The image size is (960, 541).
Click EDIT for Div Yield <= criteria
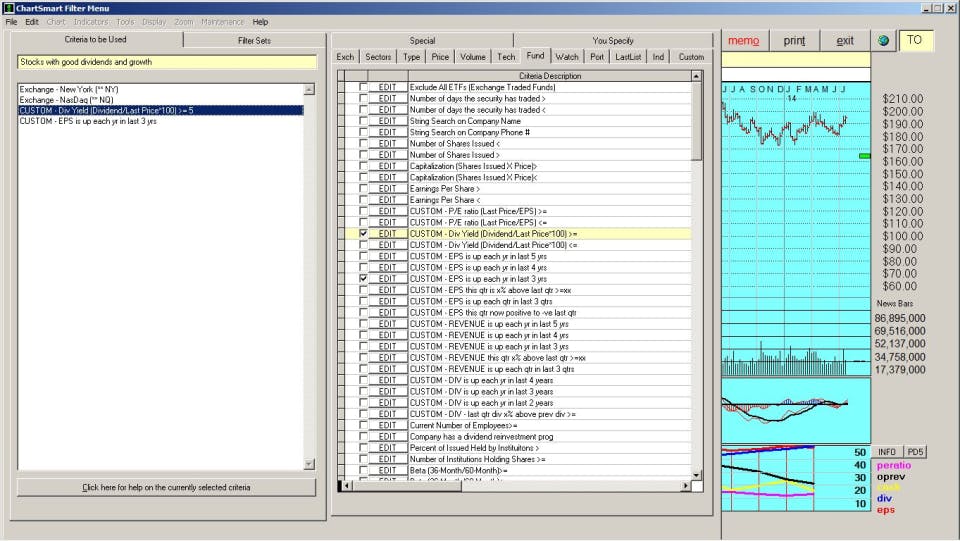(x=387, y=245)
